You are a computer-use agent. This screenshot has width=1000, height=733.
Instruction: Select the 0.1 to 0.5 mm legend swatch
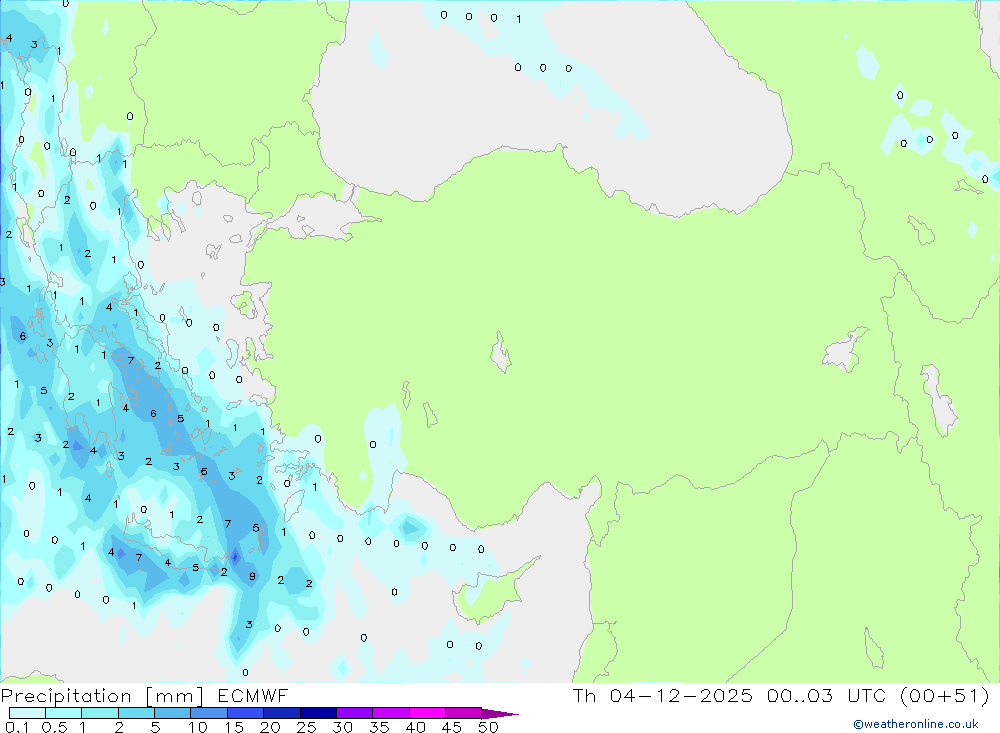click(x=27, y=713)
